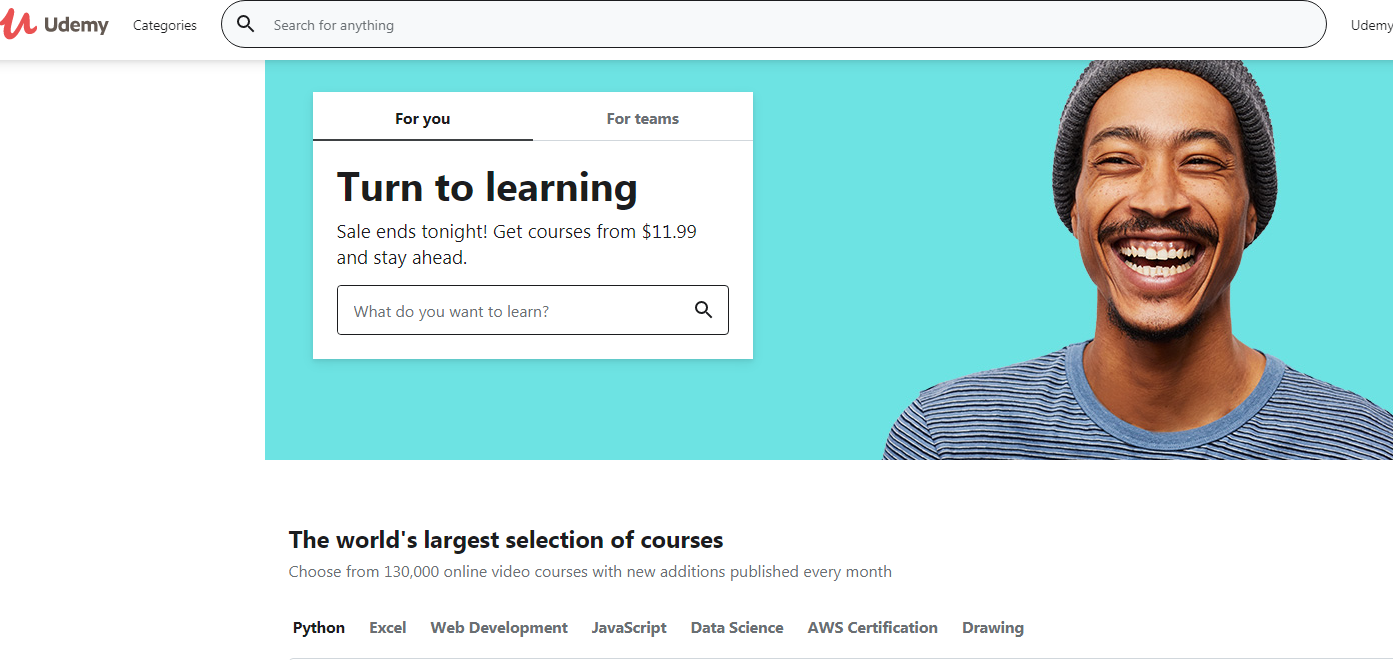Image resolution: width=1393 pixels, height=660 pixels.
Task: Open the AWS Certification topic tab
Action: point(873,628)
